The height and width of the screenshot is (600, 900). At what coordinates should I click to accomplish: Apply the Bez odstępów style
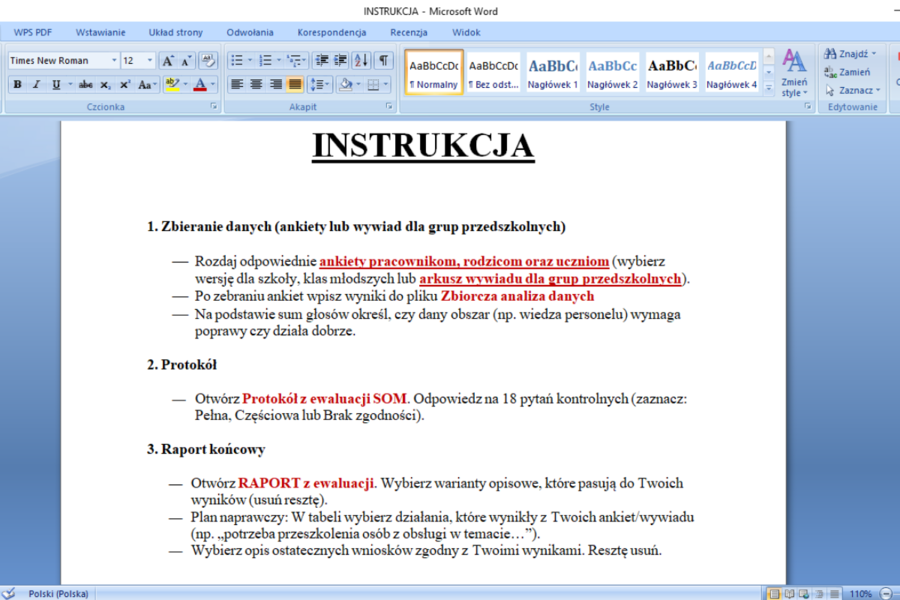point(494,72)
